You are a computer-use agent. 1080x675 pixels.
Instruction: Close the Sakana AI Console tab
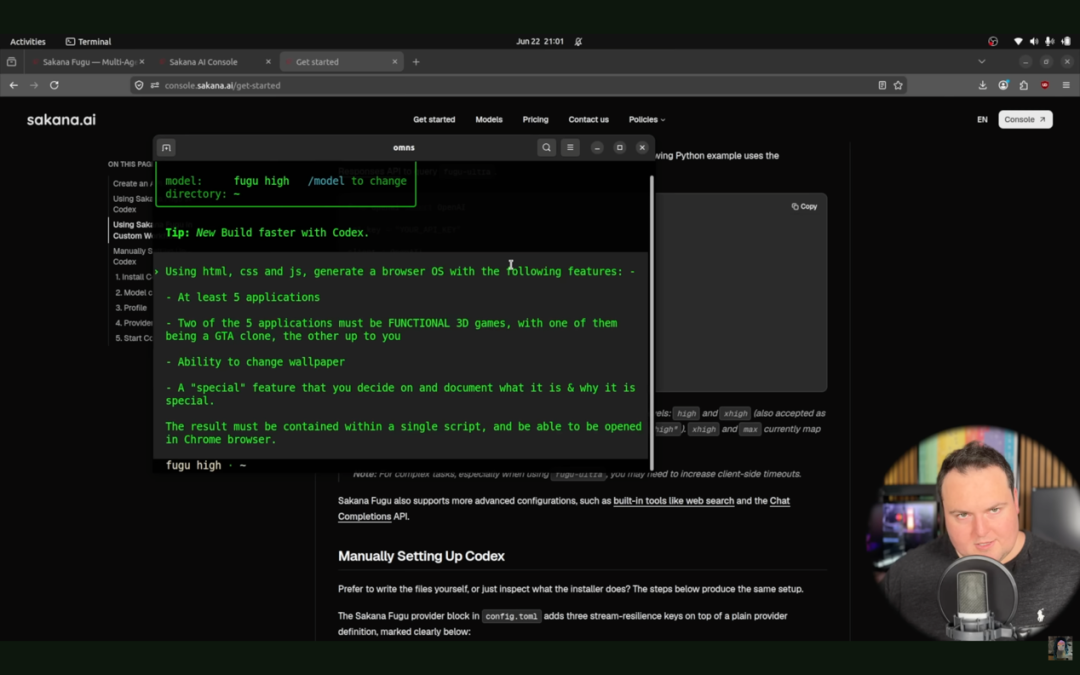[x=268, y=62]
